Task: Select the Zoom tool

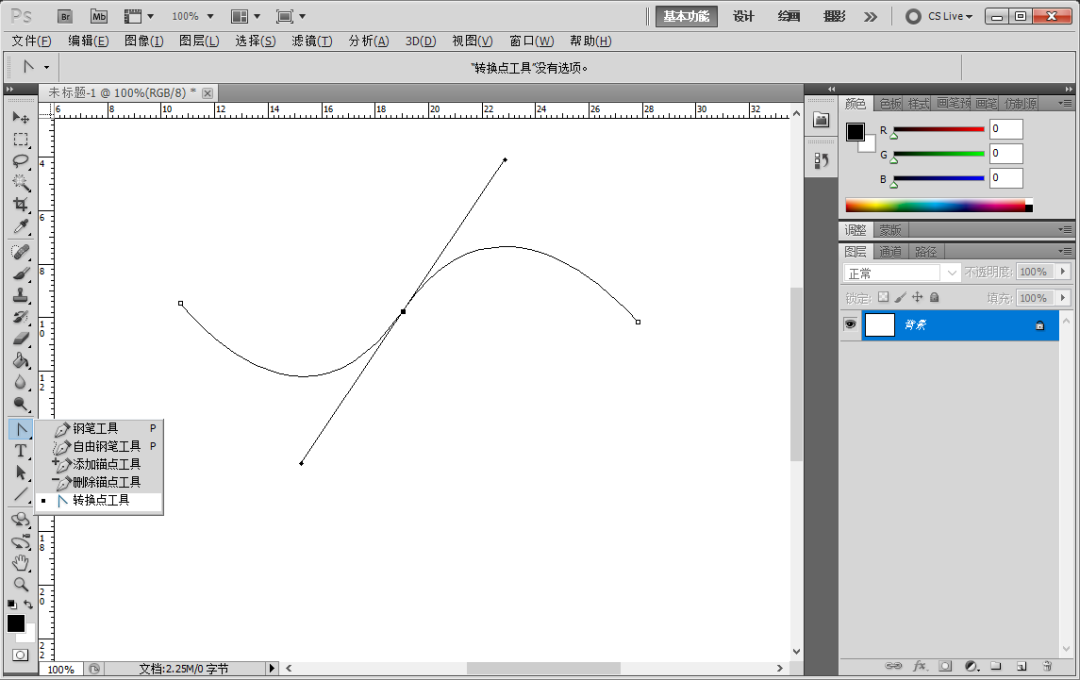Action: tap(21, 585)
